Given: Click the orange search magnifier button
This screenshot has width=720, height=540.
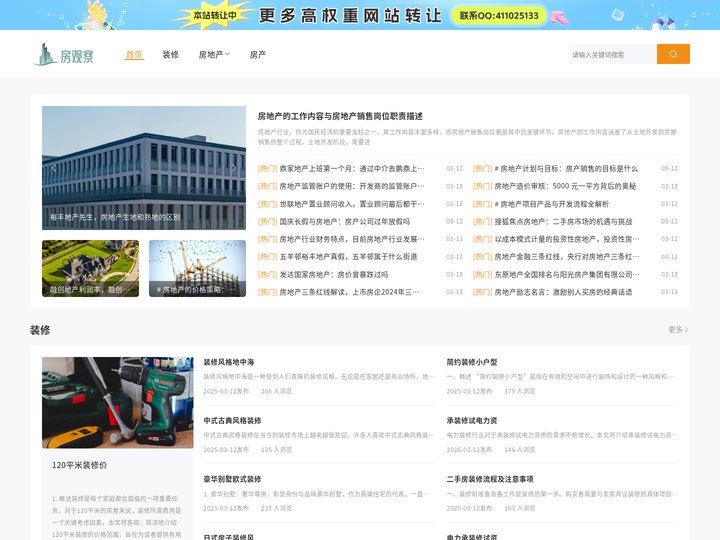Looking at the screenshot, I should 673,54.
